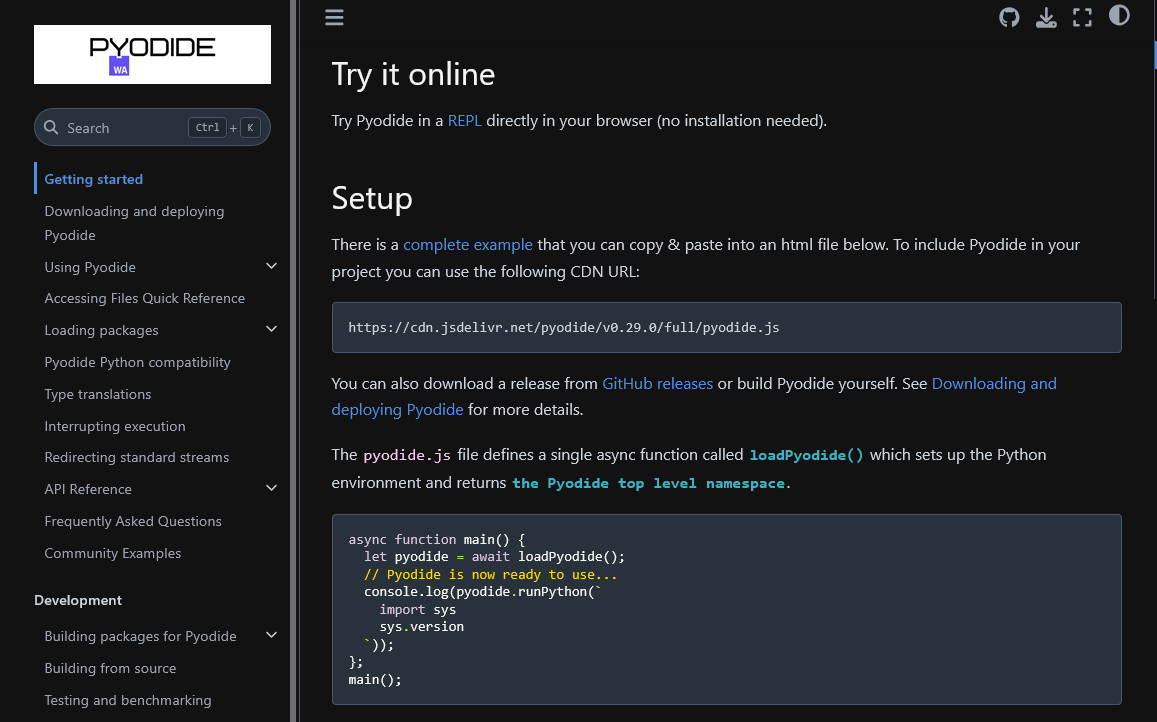Open the complete example link

(x=468, y=244)
